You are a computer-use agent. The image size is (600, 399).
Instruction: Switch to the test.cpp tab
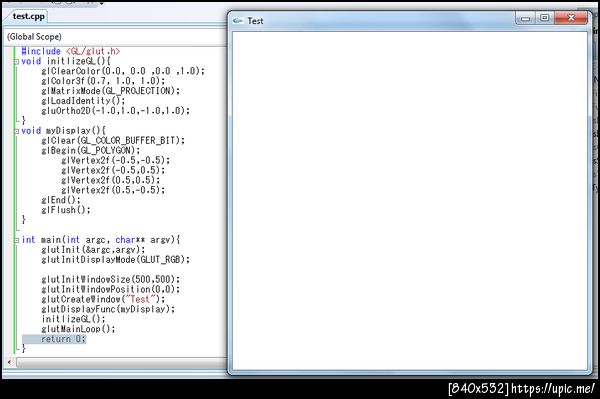click(28, 16)
